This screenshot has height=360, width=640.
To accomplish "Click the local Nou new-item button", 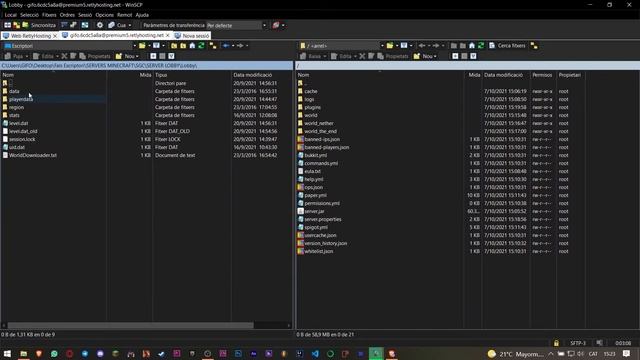I will [x=125, y=56].
